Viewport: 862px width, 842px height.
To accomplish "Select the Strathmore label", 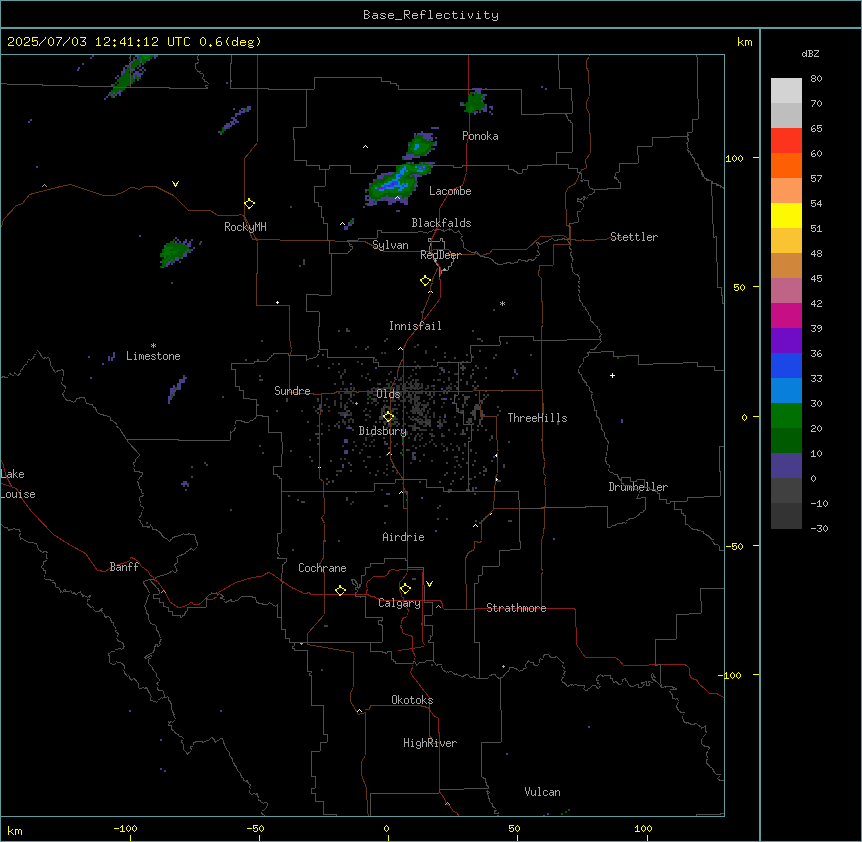I will tap(516, 608).
